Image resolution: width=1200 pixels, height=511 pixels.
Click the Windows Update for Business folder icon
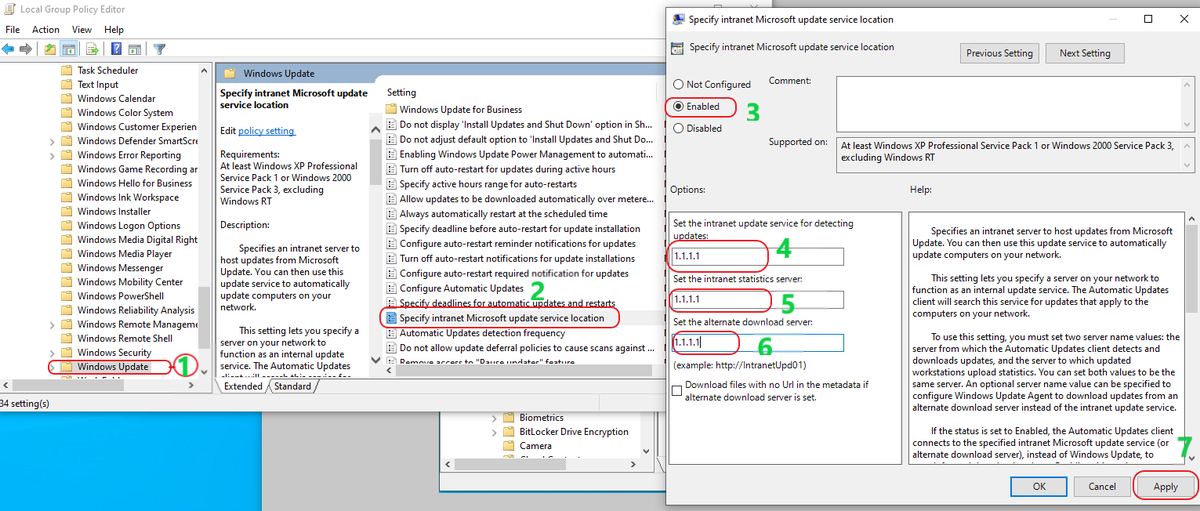tap(391, 109)
